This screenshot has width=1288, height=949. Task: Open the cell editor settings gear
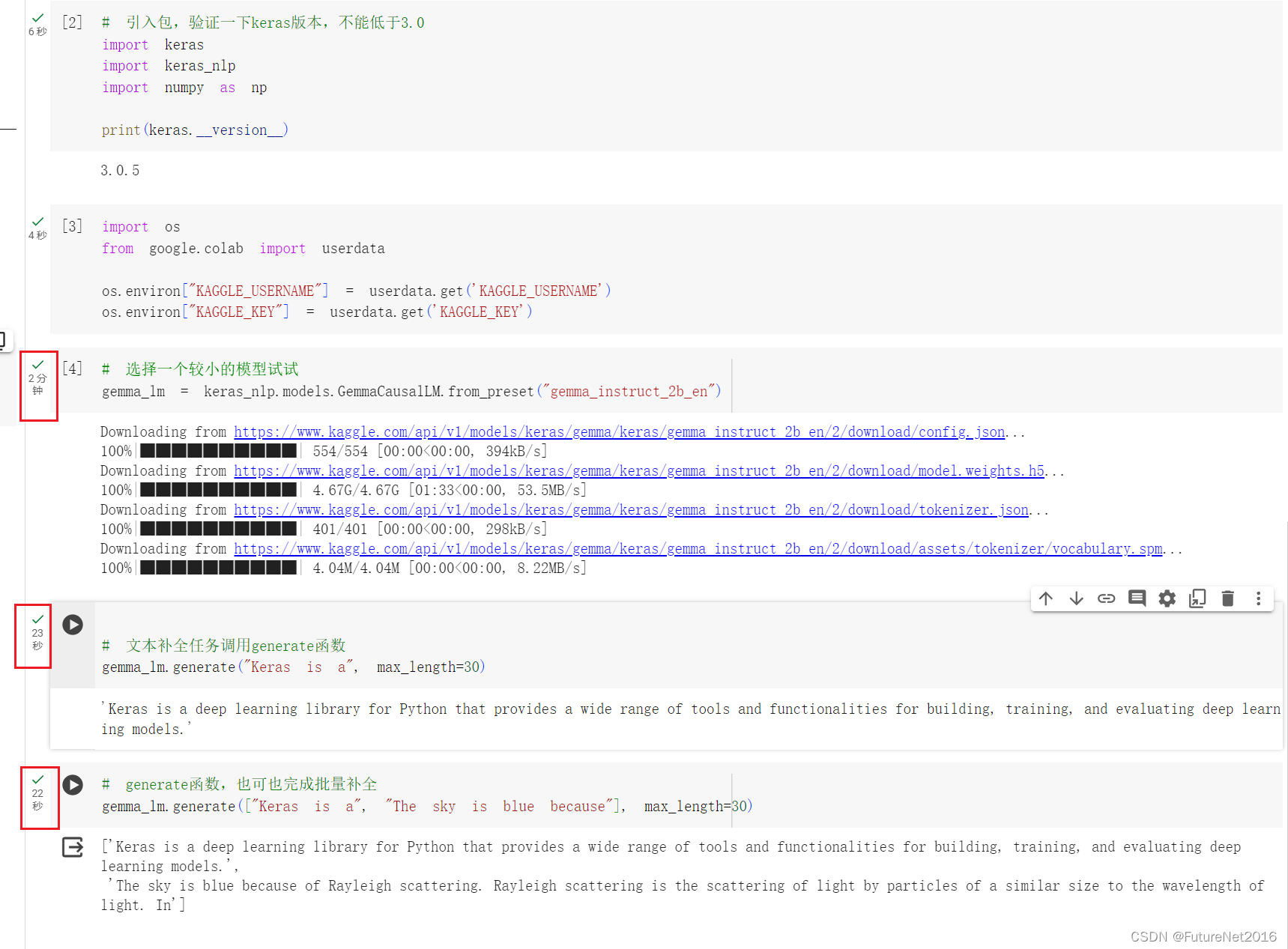click(x=1167, y=598)
